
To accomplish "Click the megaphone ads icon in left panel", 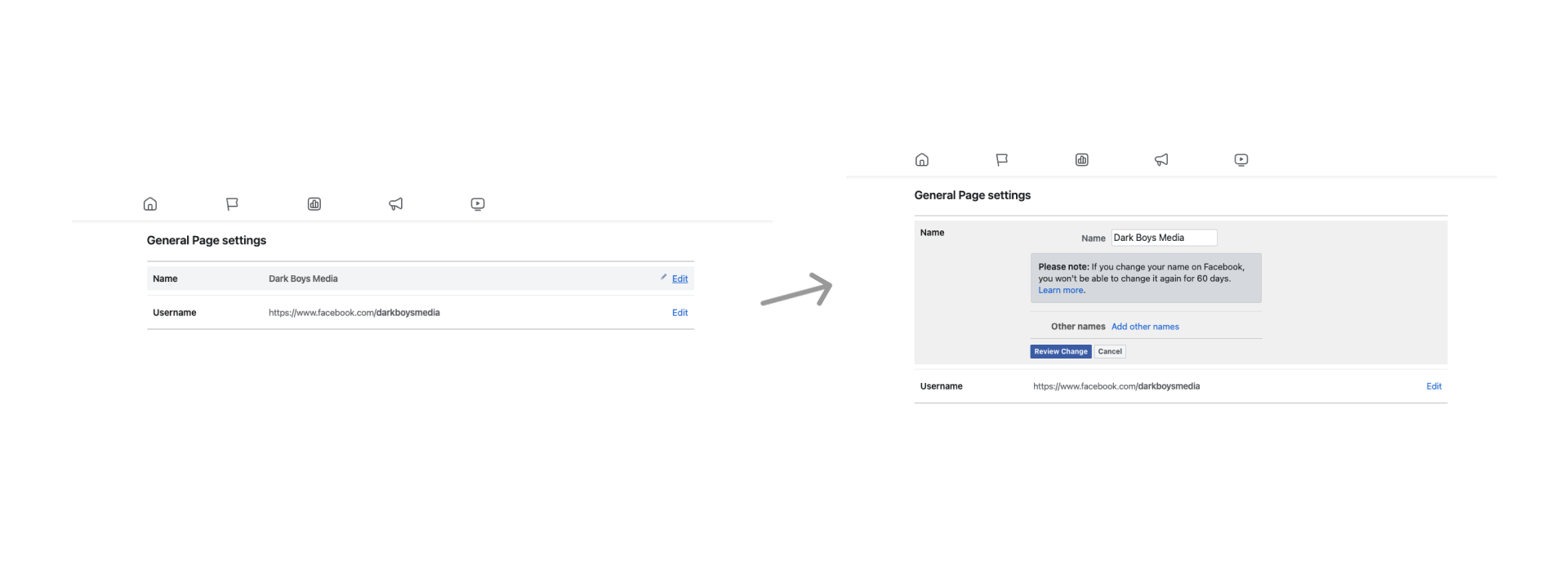I will pyautogui.click(x=396, y=204).
